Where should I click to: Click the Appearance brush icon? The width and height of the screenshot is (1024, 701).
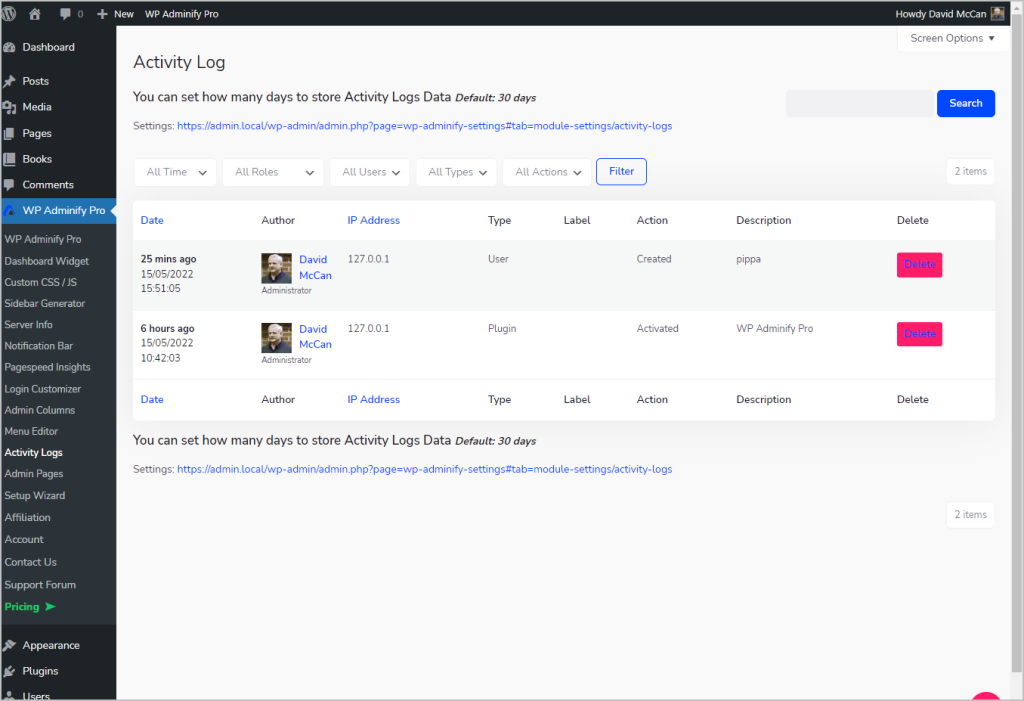click(9, 645)
